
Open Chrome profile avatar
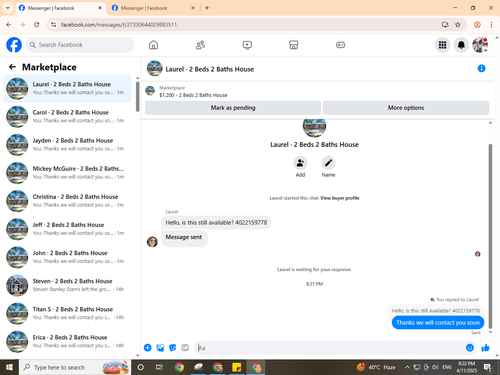(477, 24)
